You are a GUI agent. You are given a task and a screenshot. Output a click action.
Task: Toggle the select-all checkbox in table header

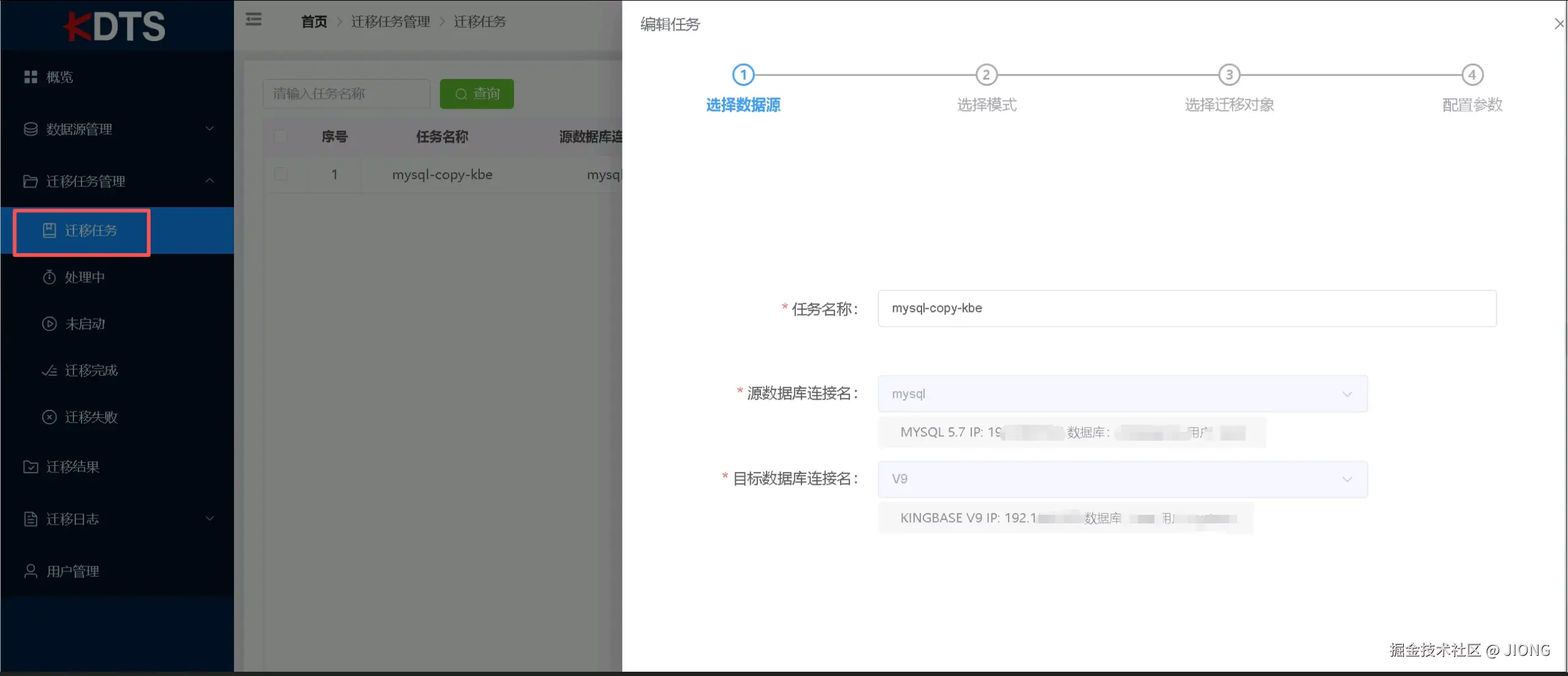281,136
